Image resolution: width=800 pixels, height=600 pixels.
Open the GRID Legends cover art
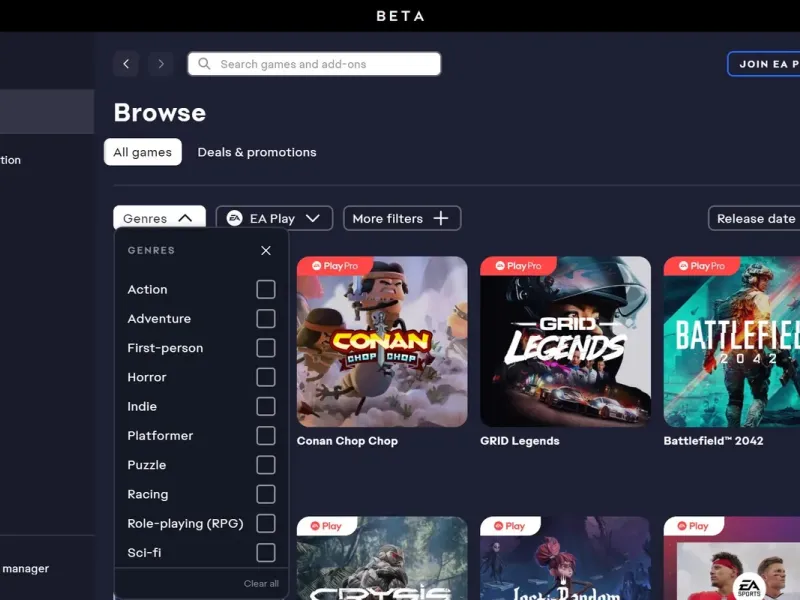point(565,342)
